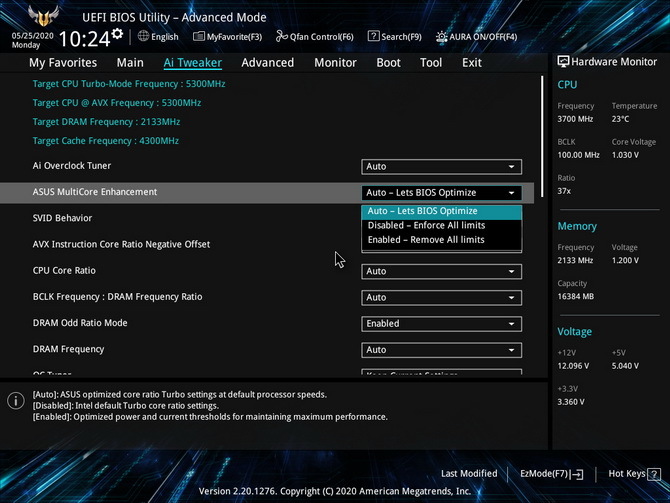Image resolution: width=670 pixels, height=503 pixels.
Task: Click the Search(F9) question icon
Action: (373, 36)
